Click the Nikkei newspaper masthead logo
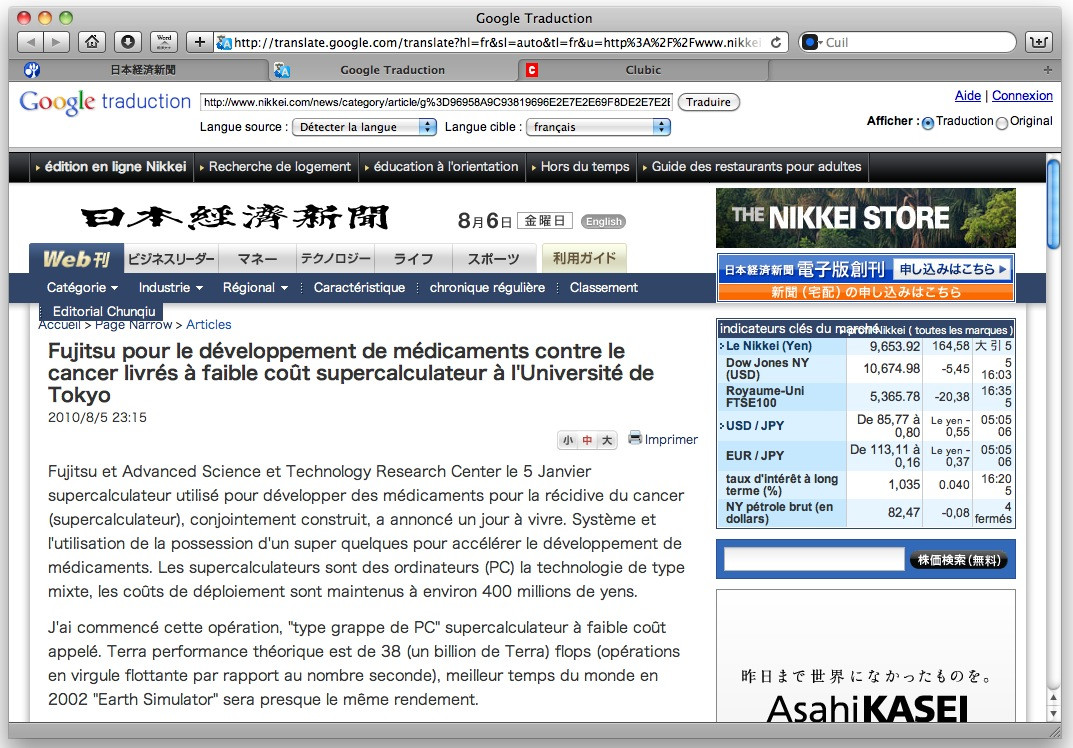1073x748 pixels. coord(235,218)
